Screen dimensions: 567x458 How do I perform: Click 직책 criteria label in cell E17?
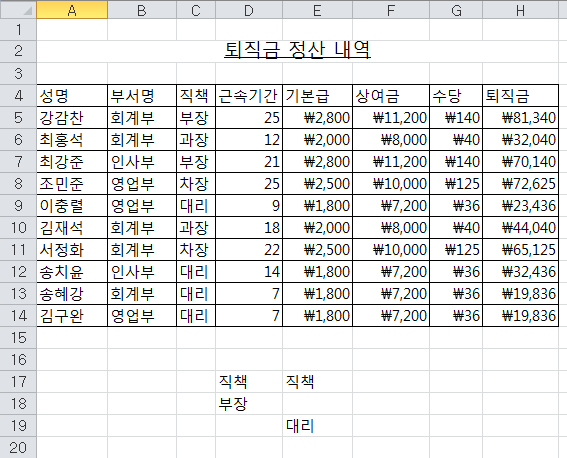[x=317, y=381]
